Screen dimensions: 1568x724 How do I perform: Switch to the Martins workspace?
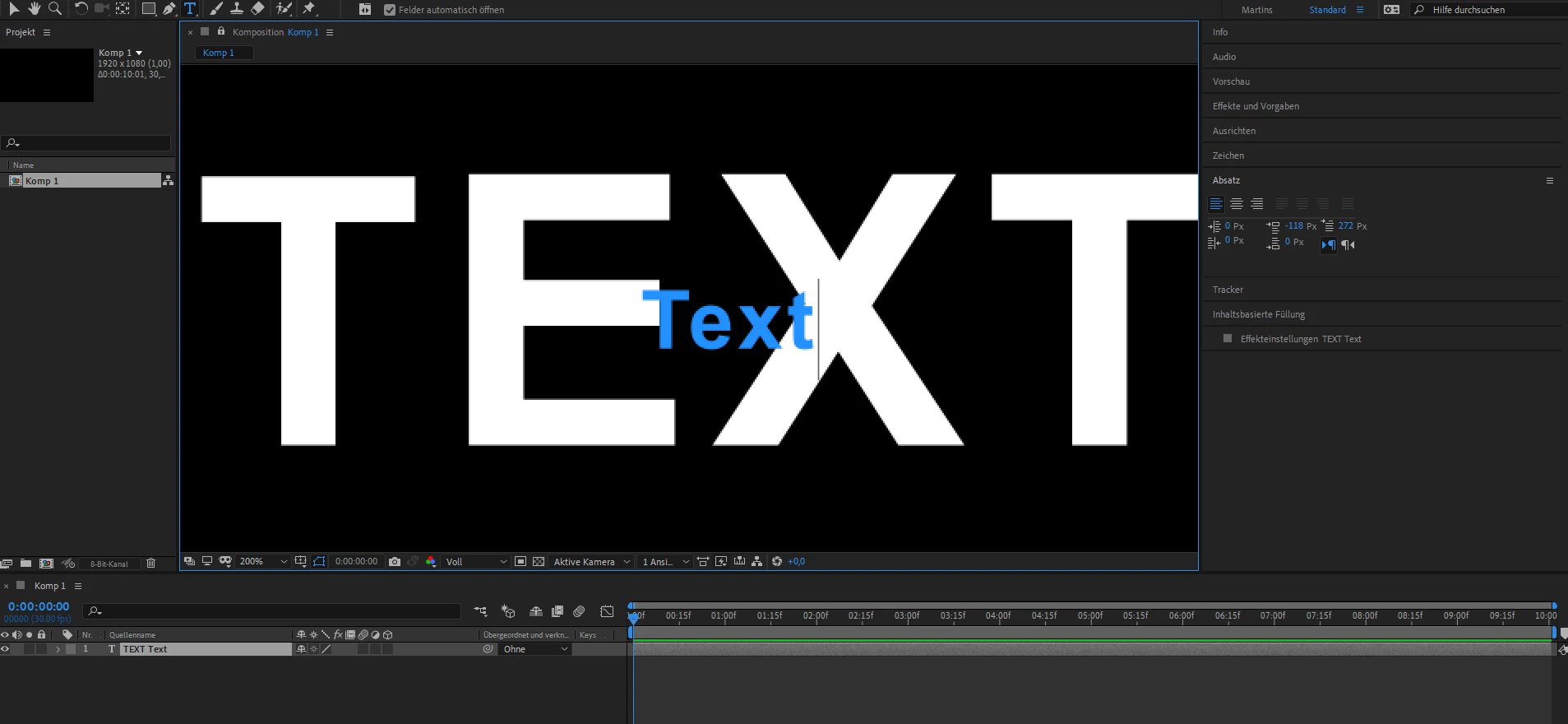click(x=1256, y=10)
